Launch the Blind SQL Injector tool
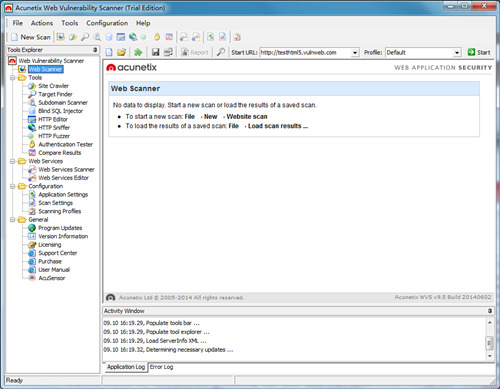Viewport: 500px width, 389px height. pyautogui.click(x=60, y=111)
